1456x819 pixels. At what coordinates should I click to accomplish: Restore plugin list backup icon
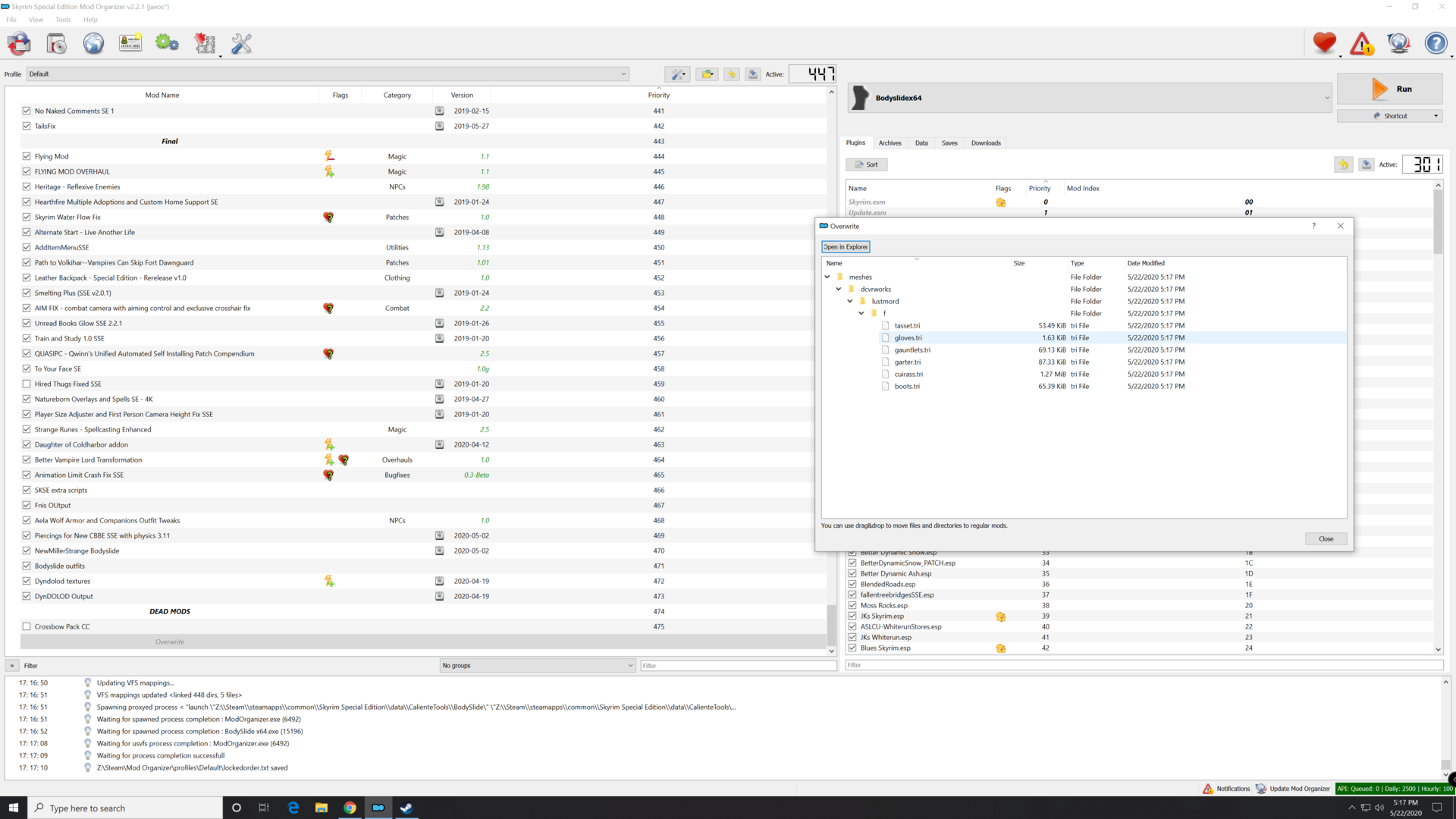(x=1344, y=165)
